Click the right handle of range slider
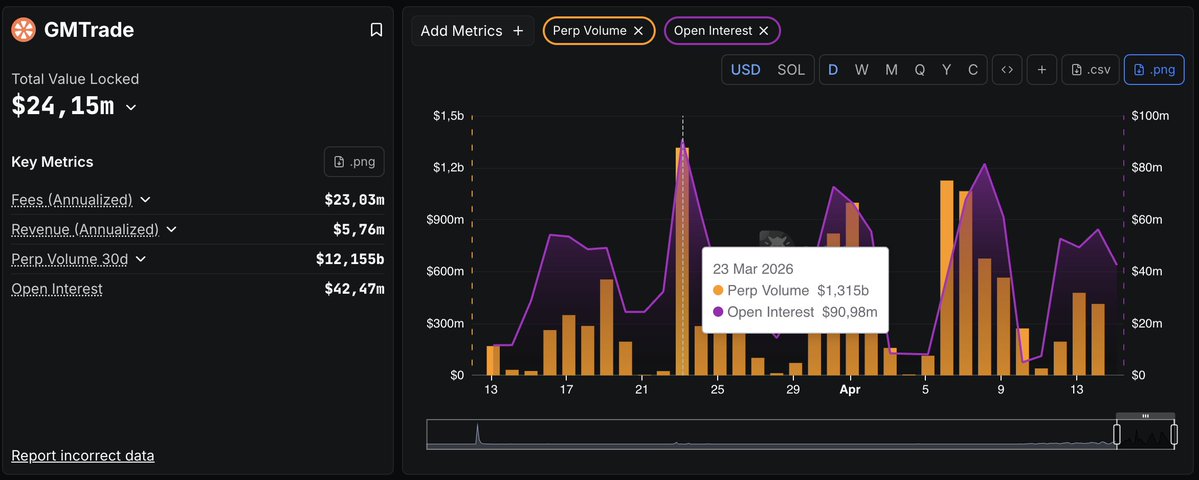This screenshot has width=1199, height=480. (1173, 435)
